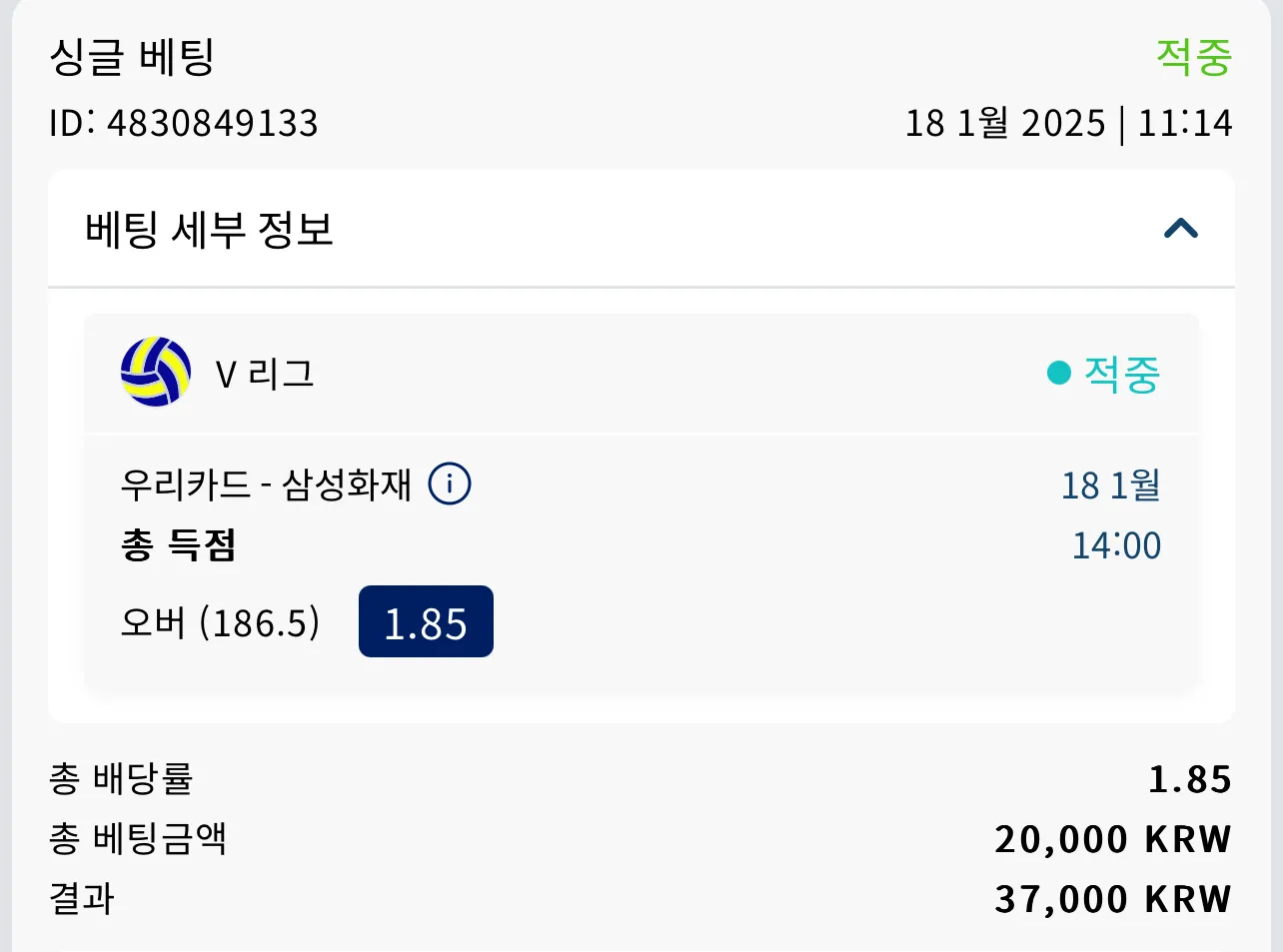Click the 37,000 KRW result amount
This screenshot has height=952, width=1283.
pos(1113,899)
